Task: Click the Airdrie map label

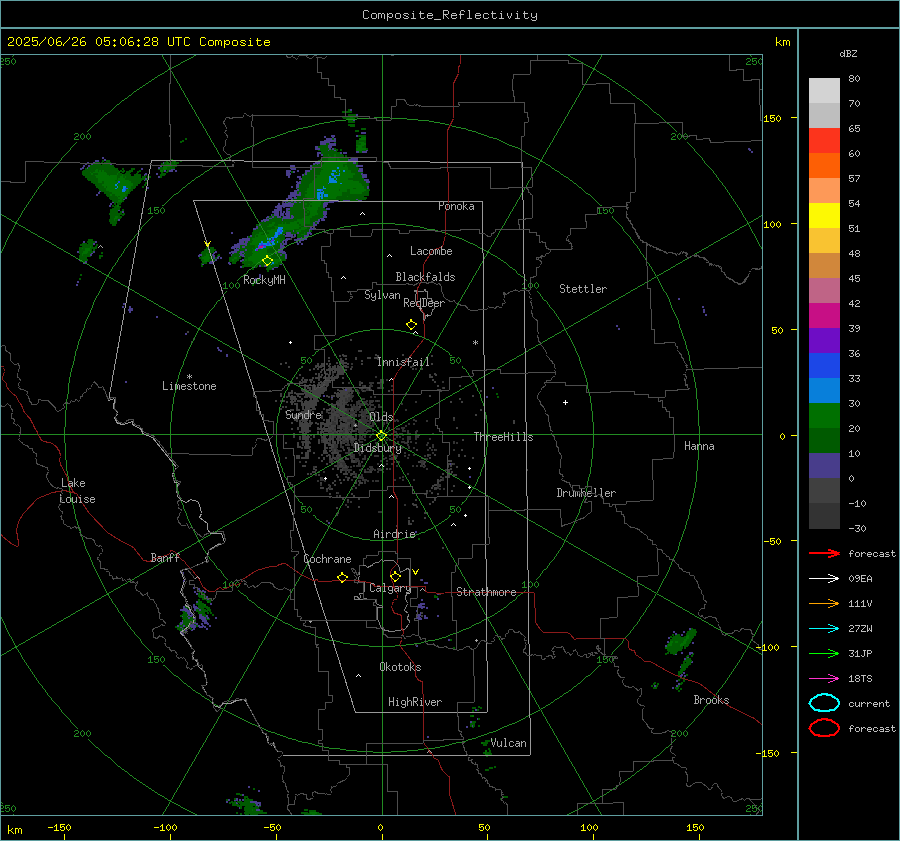Action: pyautogui.click(x=394, y=534)
